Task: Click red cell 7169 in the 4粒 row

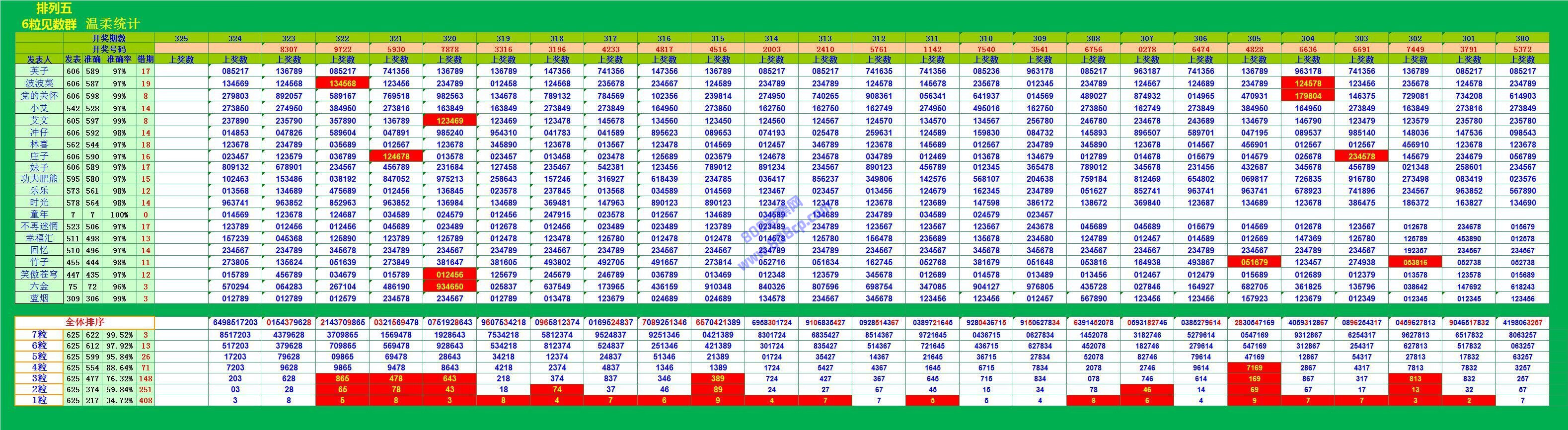Action: (x=1254, y=367)
